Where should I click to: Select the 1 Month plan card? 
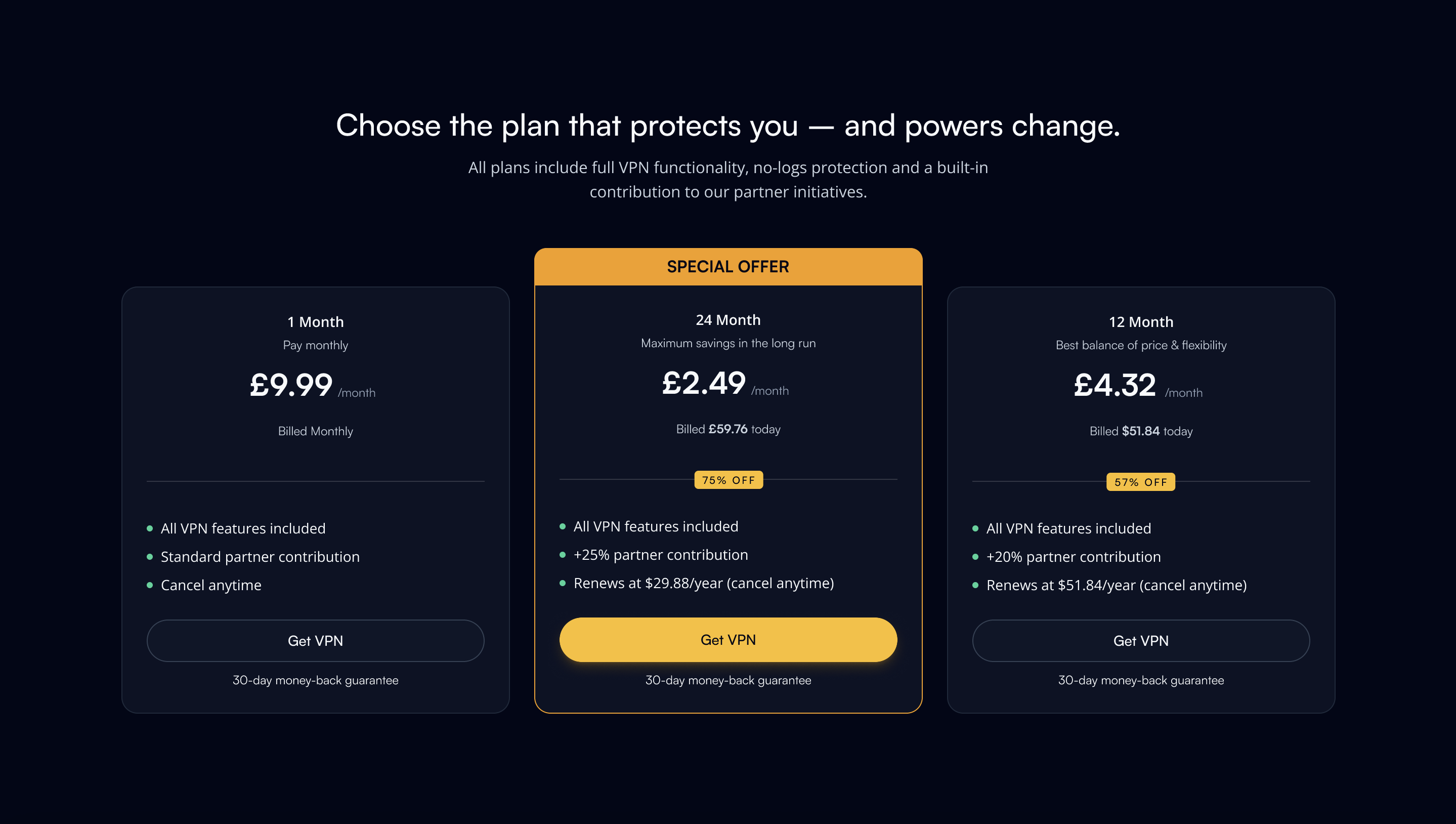click(x=315, y=498)
